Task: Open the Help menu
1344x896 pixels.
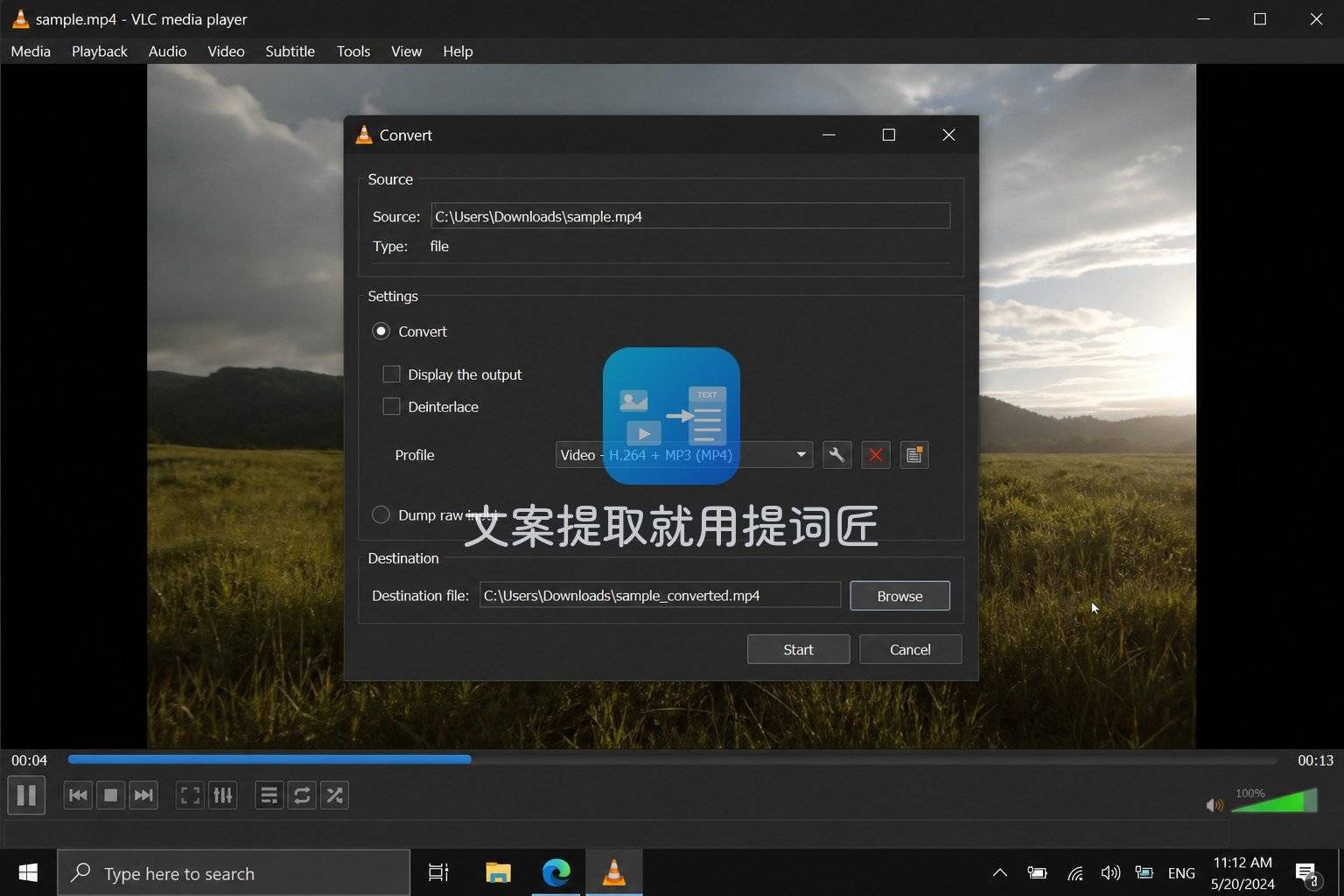Action: click(458, 52)
